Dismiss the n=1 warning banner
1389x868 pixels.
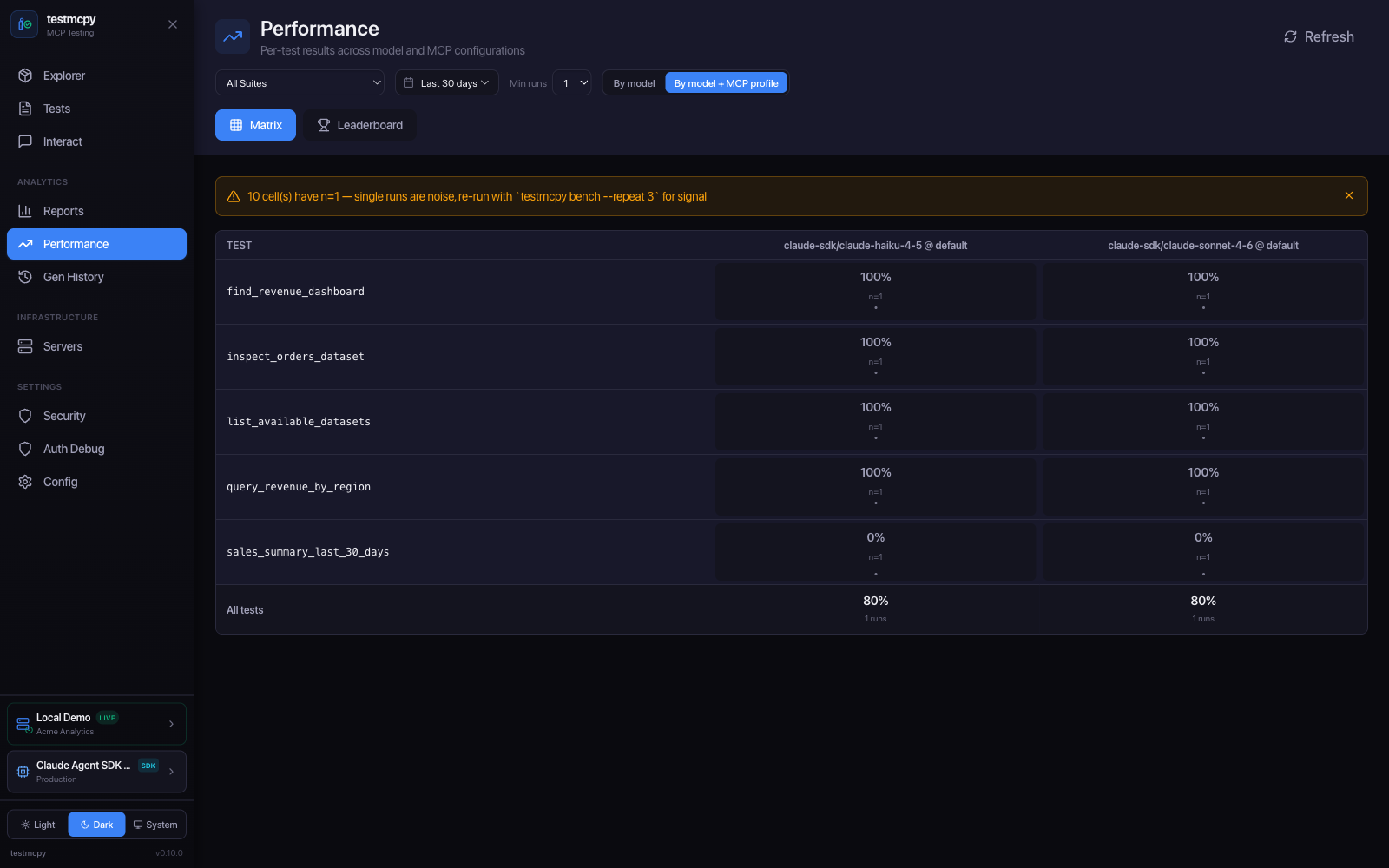click(x=1349, y=195)
